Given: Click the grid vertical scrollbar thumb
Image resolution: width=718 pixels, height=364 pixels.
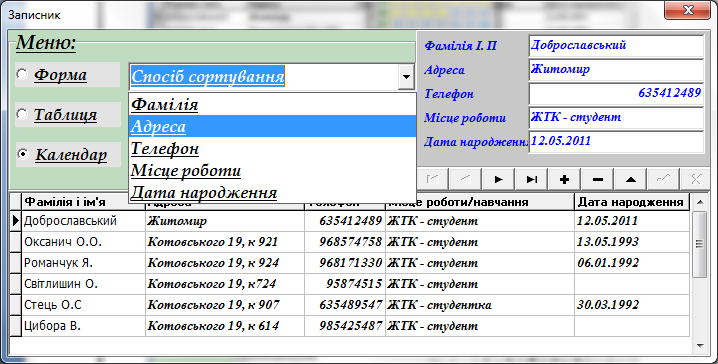Looking at the screenshot, I should (x=699, y=244).
